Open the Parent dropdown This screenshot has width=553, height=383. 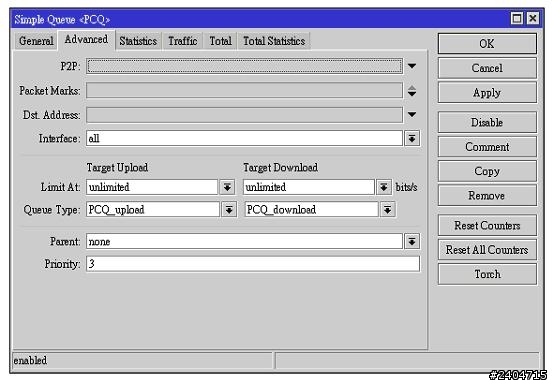412,242
